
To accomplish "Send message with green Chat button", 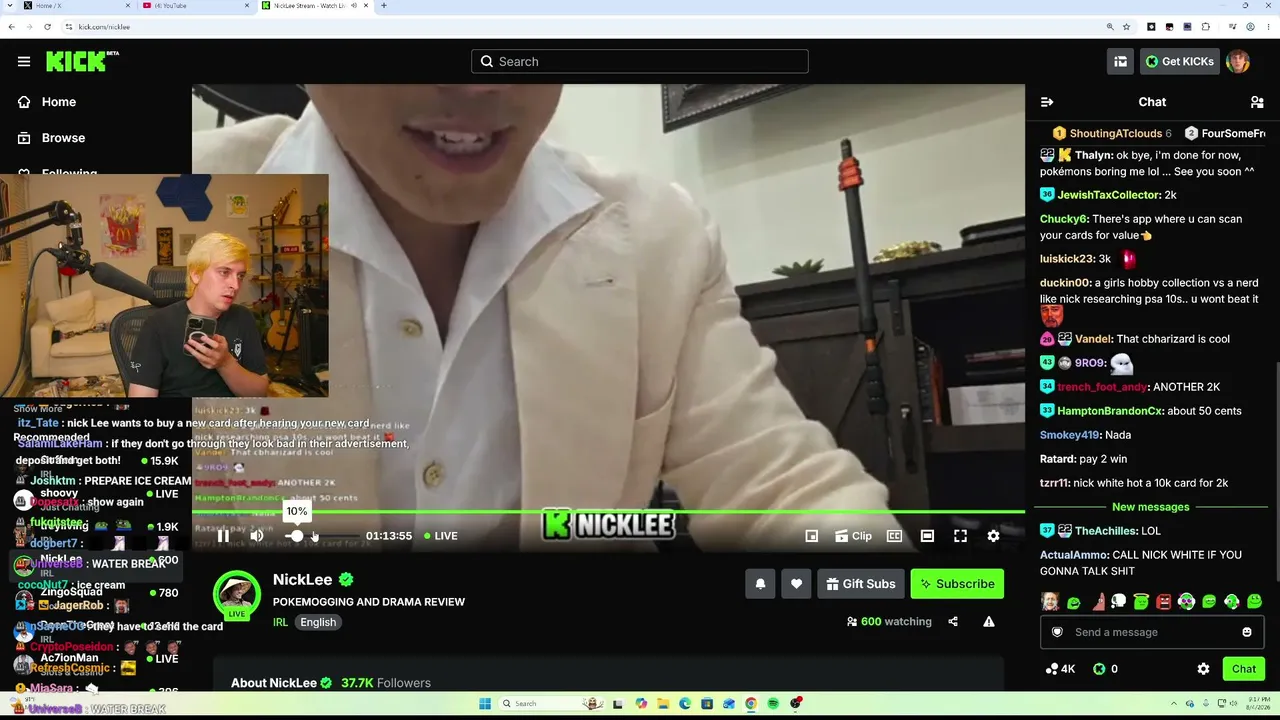I will coord(1244,669).
